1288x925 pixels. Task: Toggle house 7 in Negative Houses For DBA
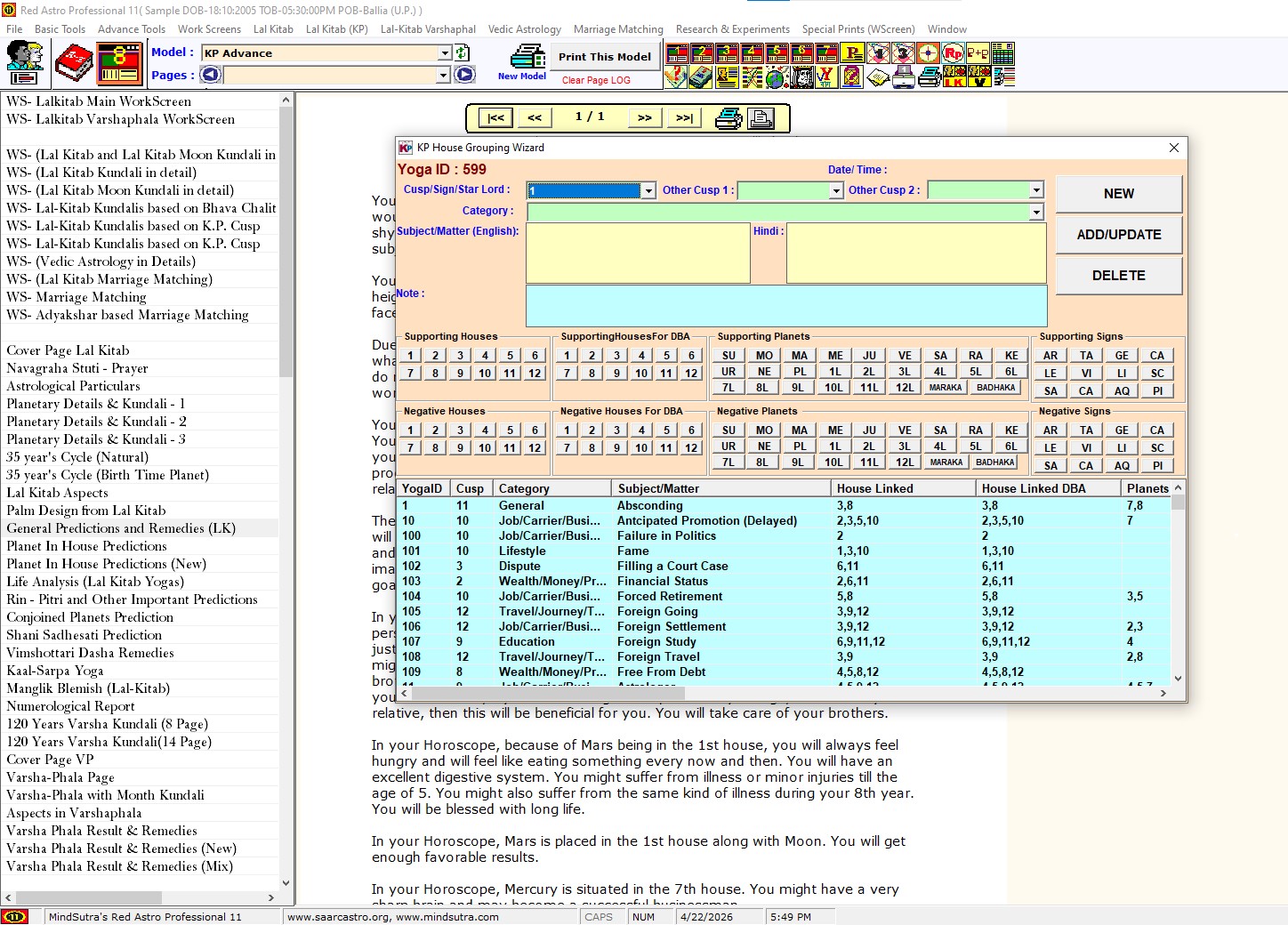(x=567, y=448)
